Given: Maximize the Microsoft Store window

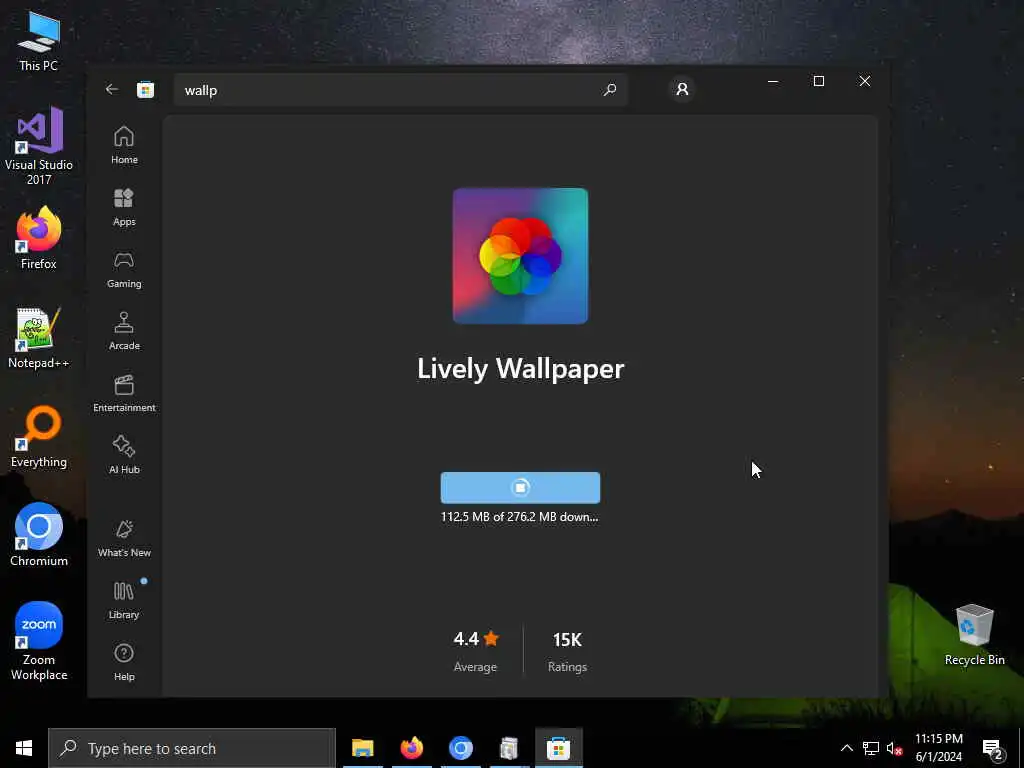Looking at the screenshot, I should [818, 81].
